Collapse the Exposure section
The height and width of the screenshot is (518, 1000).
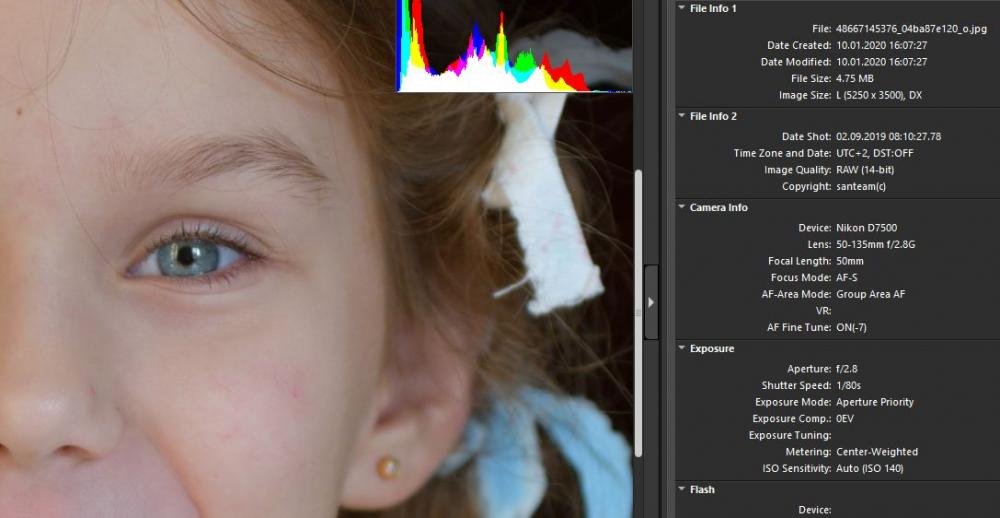(682, 348)
